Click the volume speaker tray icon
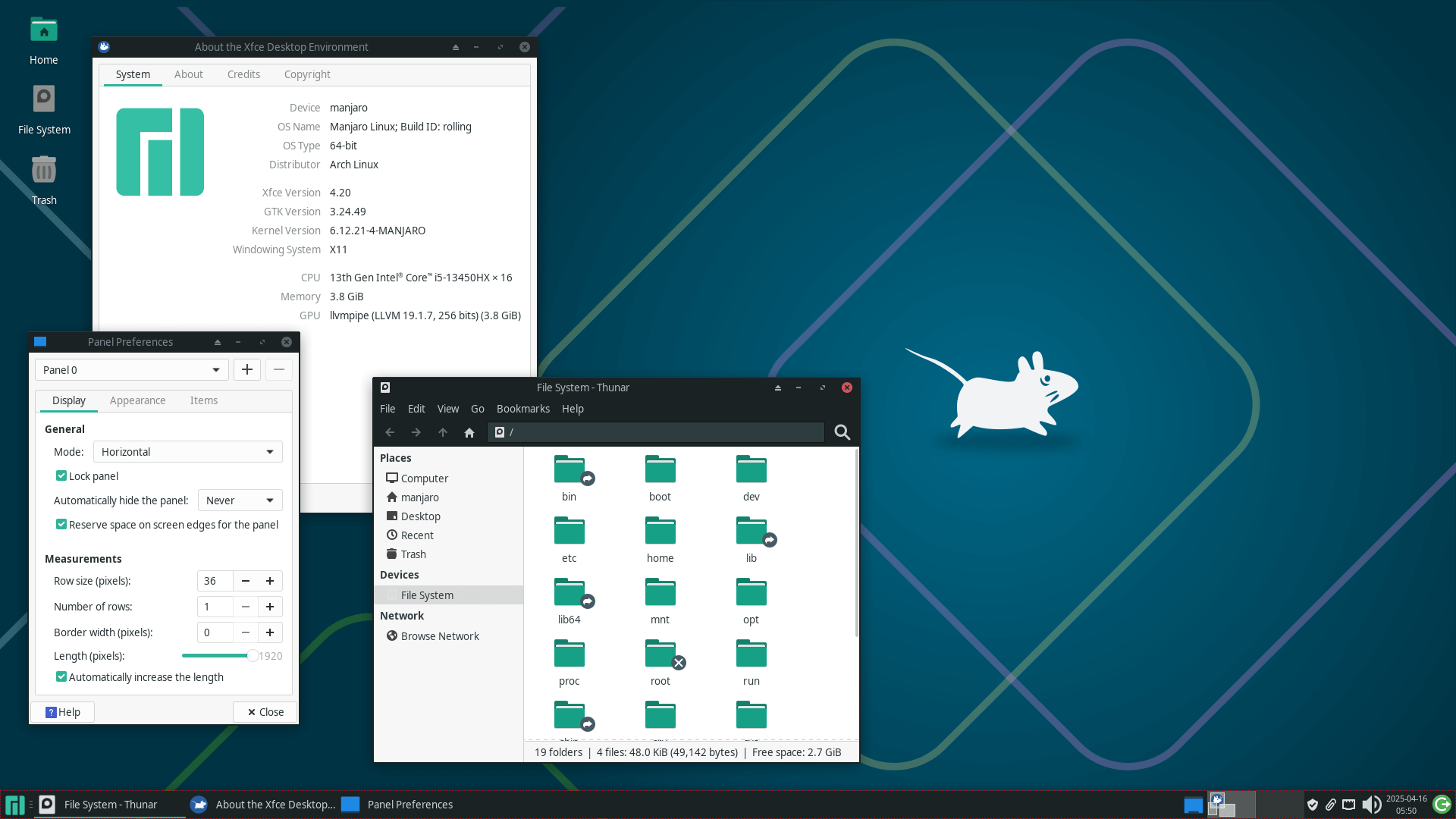Screen dimensions: 1456x819 pyautogui.click(x=1370, y=805)
